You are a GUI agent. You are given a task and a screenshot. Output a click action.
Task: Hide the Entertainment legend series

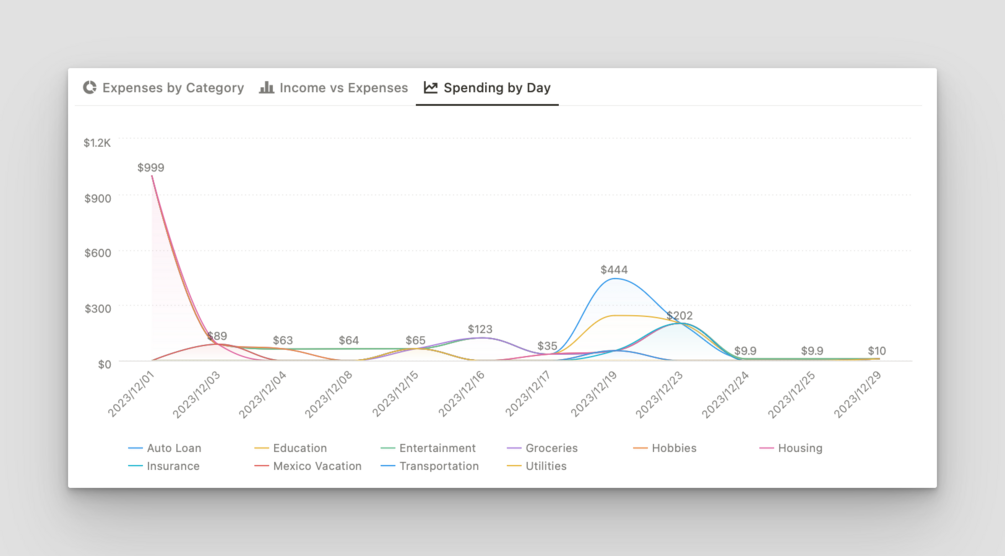(x=428, y=448)
